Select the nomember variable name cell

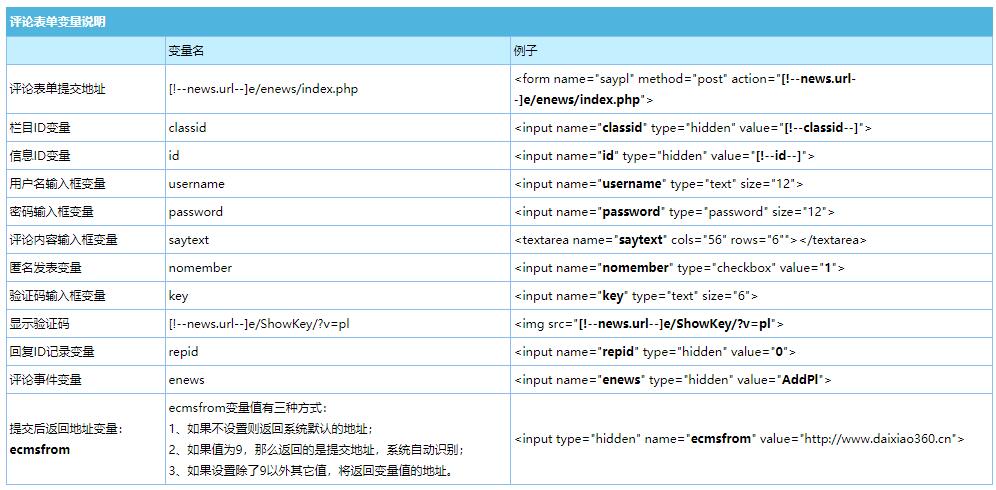200,268
